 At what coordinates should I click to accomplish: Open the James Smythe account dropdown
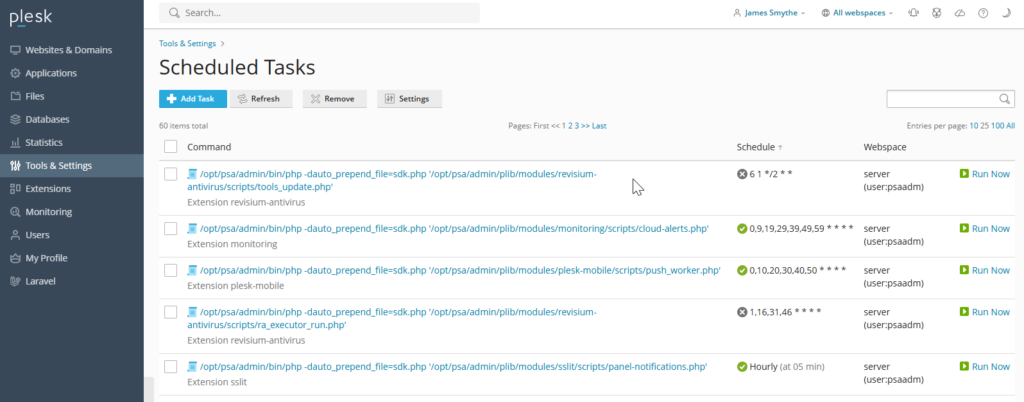pyautogui.click(x=769, y=13)
